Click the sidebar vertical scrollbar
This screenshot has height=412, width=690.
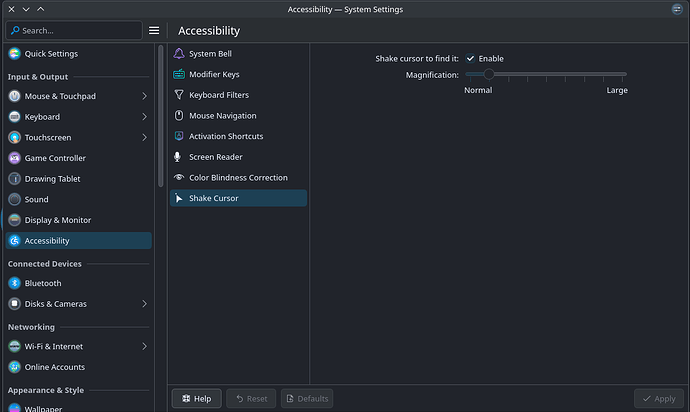point(160,116)
